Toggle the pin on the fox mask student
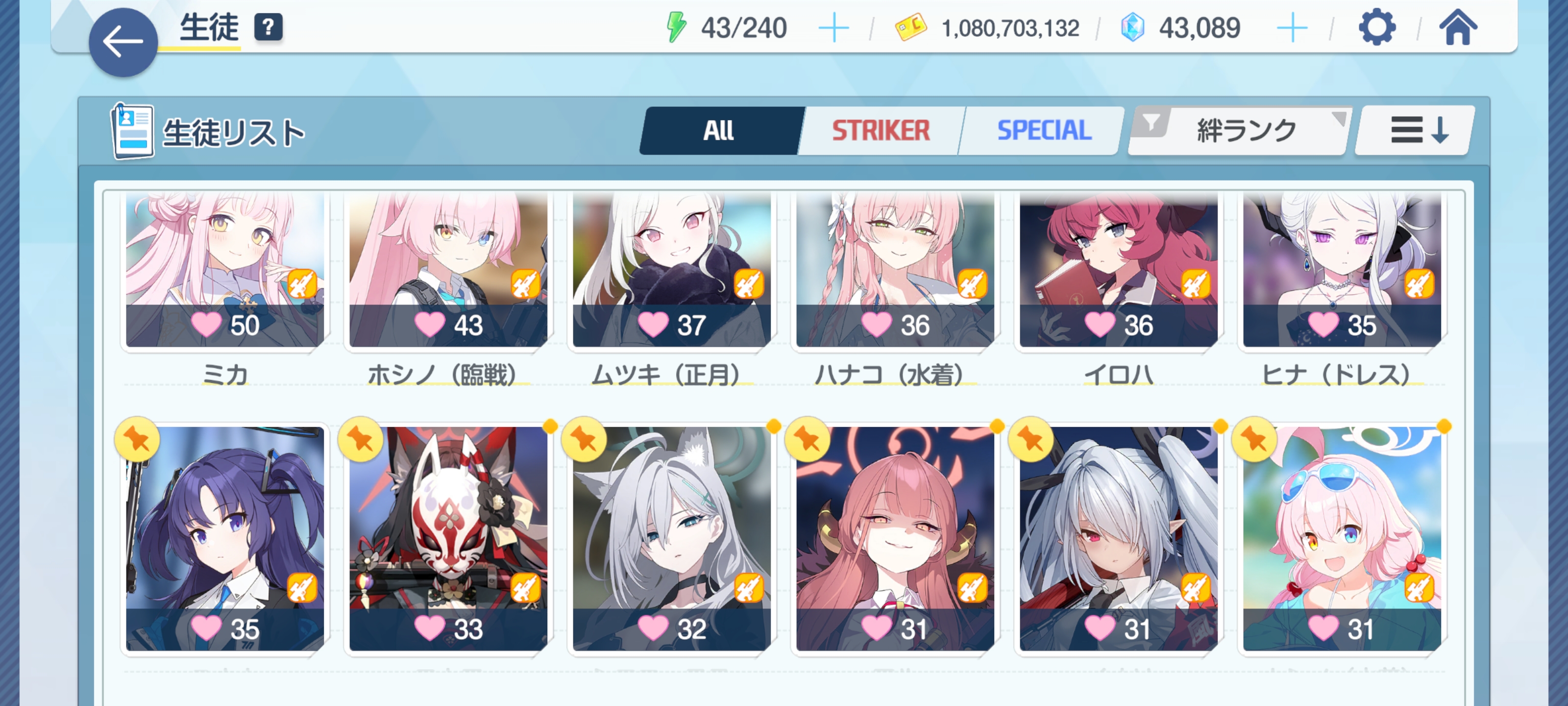Screen dimensions: 1568x706 pyautogui.click(x=360, y=439)
